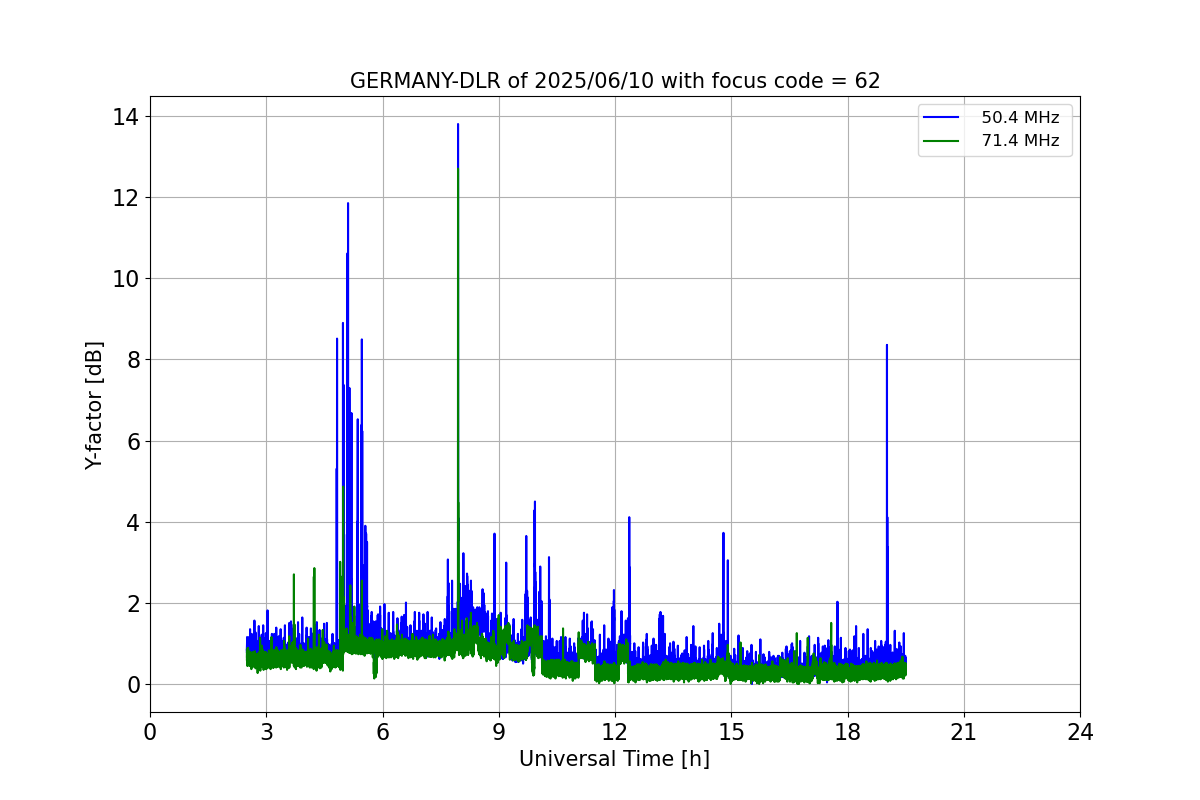1200x800 pixels.
Task: Select the '50.4 MHz' legend label
Action: click(1020, 118)
